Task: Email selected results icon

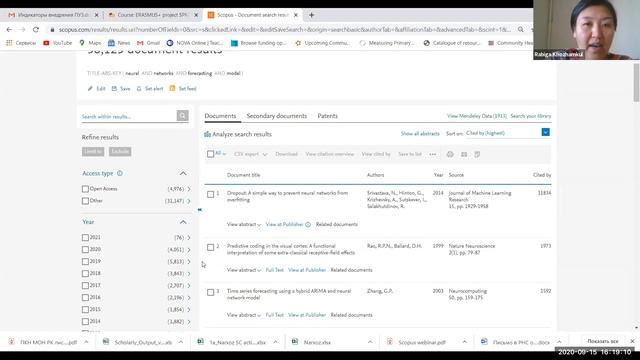Action: pyautogui.click(x=464, y=154)
